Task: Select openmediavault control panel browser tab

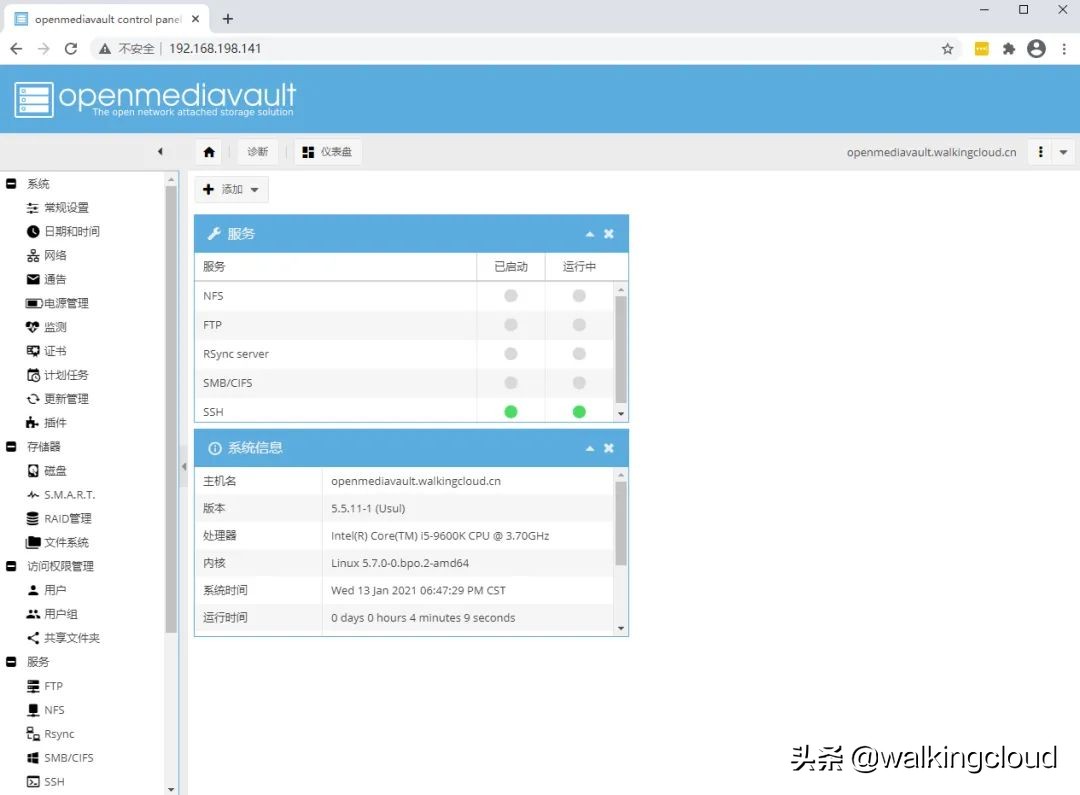Action: tap(107, 19)
